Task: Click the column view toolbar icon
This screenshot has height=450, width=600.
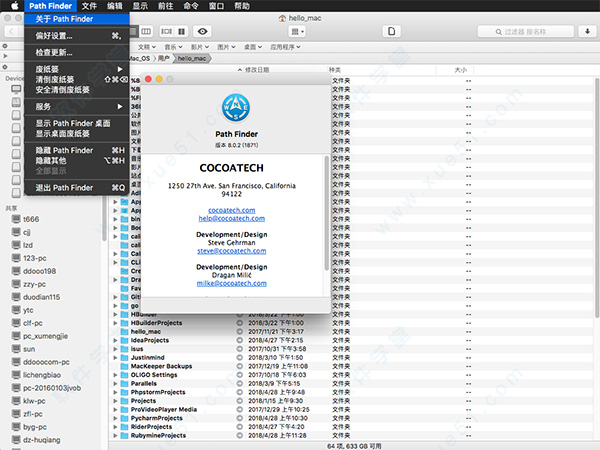Action: pos(146,31)
